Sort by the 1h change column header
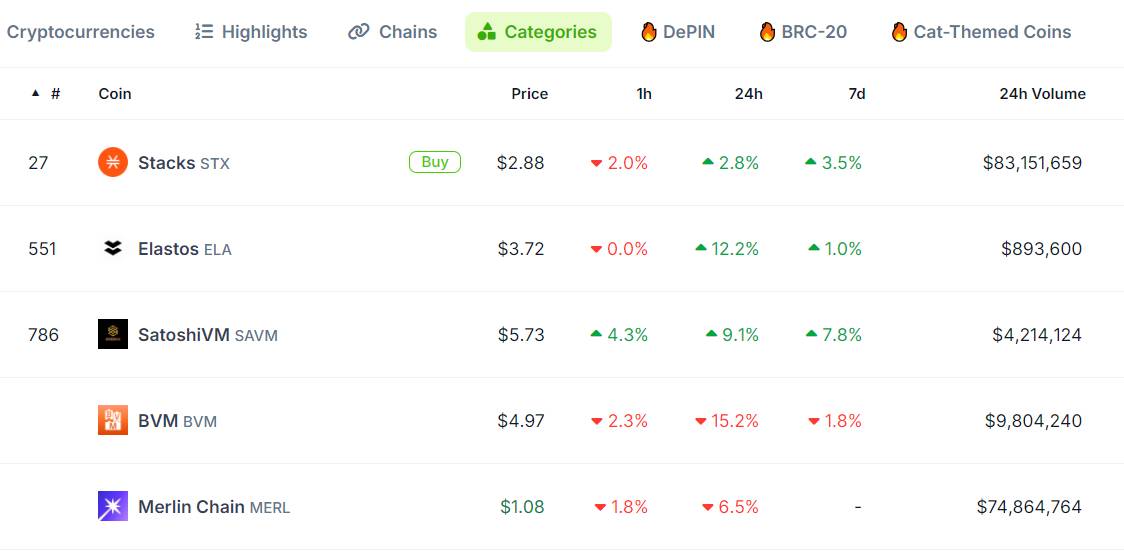1124x551 pixels. [x=644, y=94]
